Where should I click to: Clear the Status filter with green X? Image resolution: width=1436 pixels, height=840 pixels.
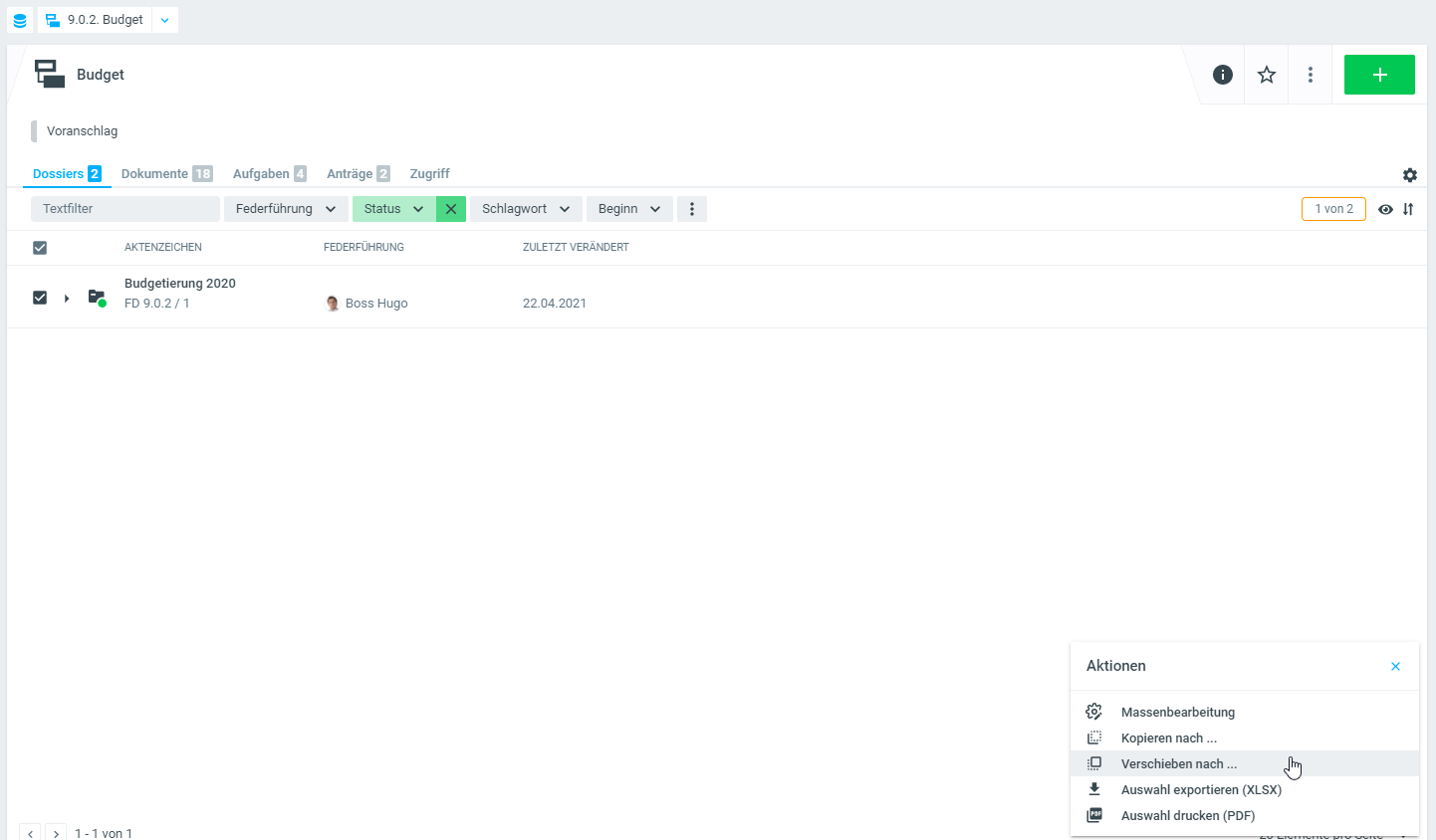[x=451, y=209]
